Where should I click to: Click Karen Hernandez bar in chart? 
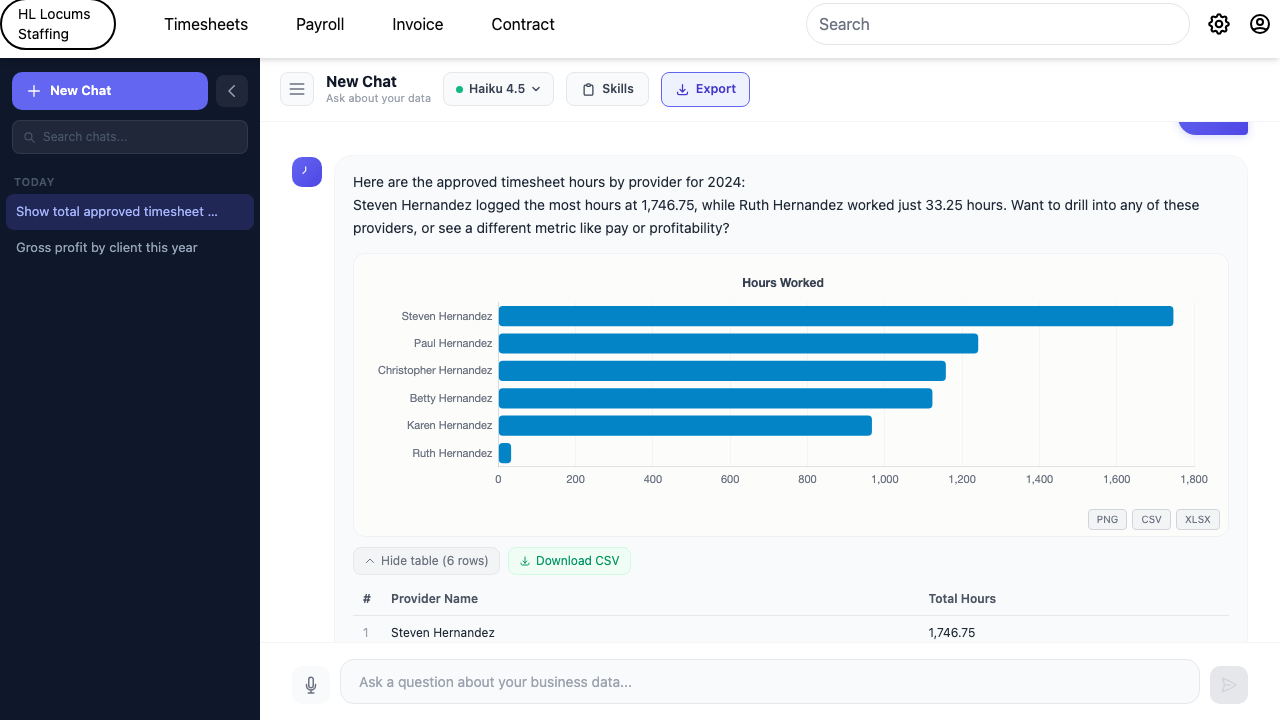(x=685, y=426)
